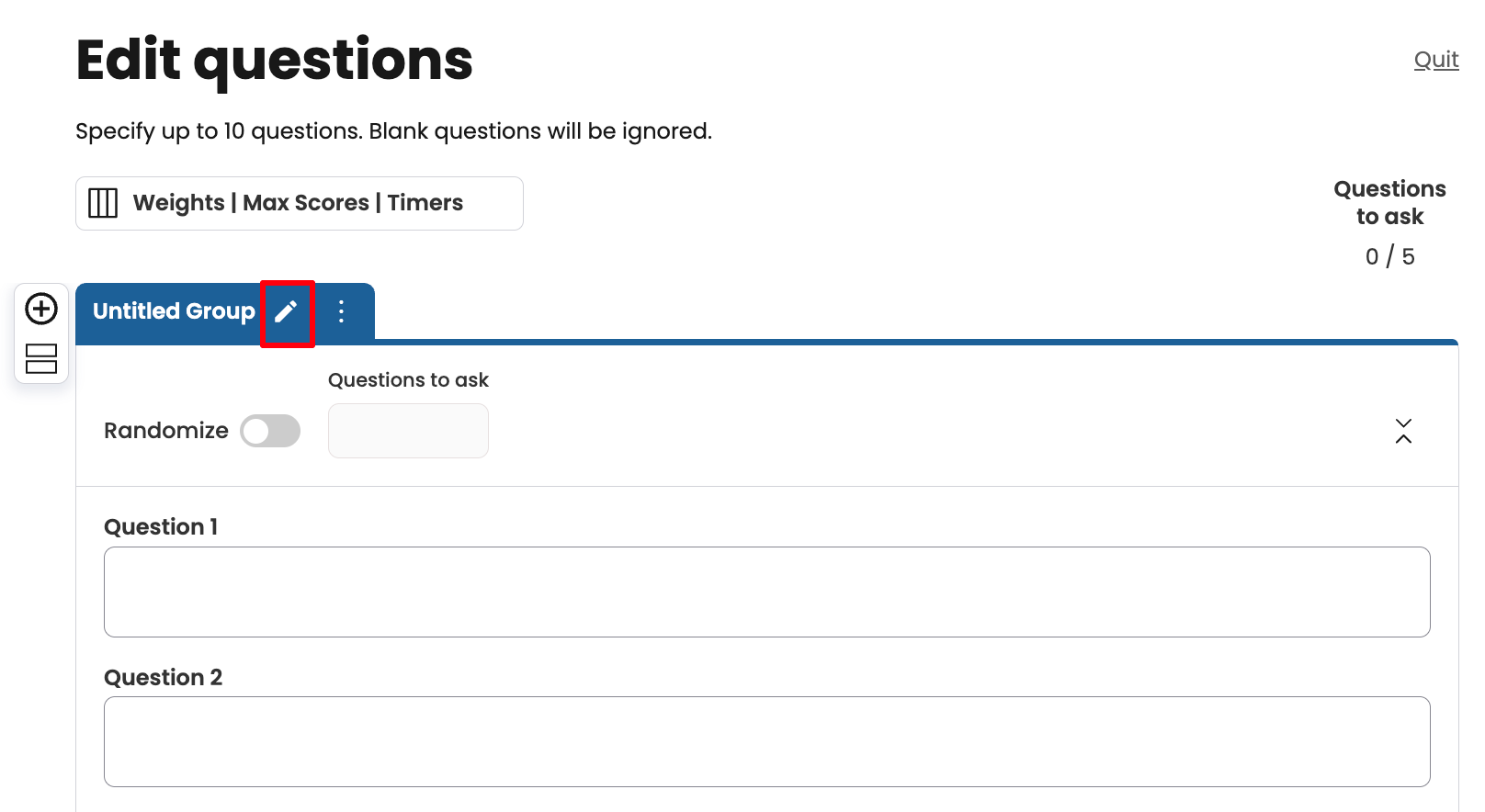Viewport: 1485px width, 812px height.
Task: Click the Quit link
Action: [1435, 60]
